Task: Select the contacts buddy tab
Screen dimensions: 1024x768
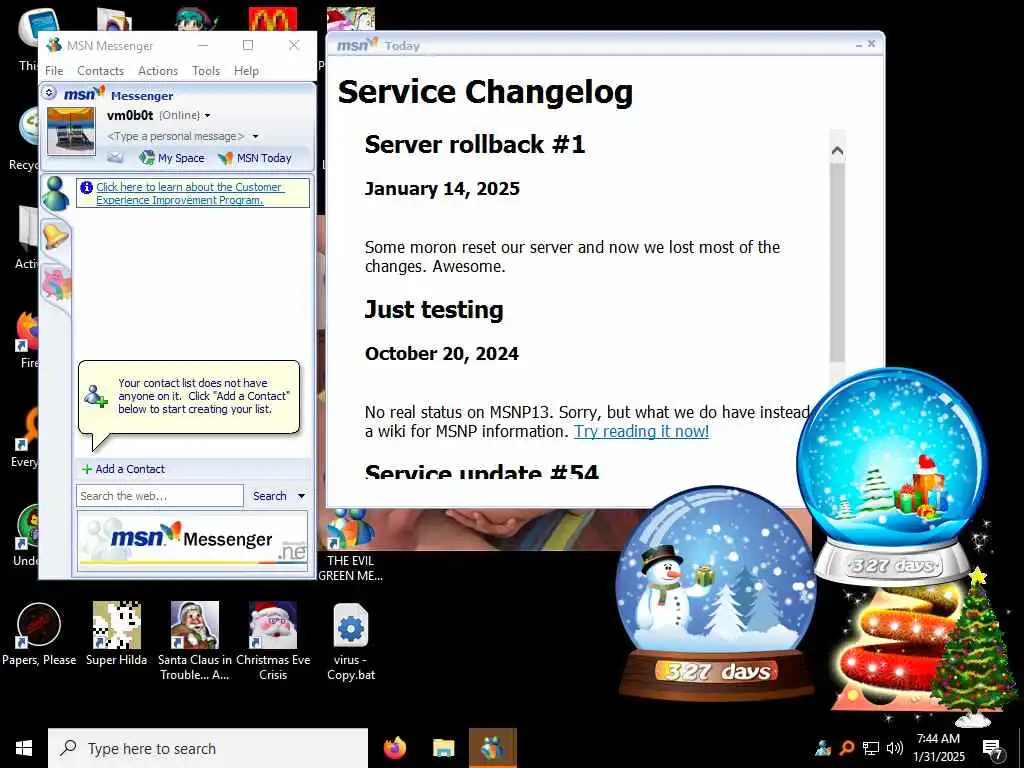Action: point(56,193)
